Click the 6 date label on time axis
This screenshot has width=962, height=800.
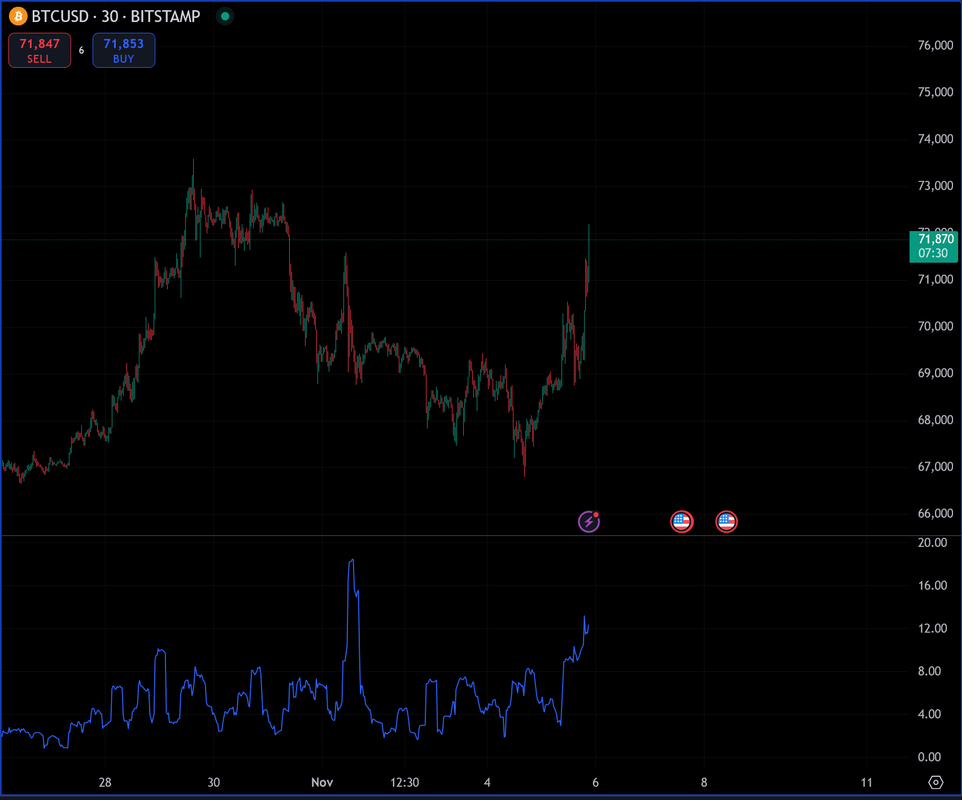click(596, 782)
